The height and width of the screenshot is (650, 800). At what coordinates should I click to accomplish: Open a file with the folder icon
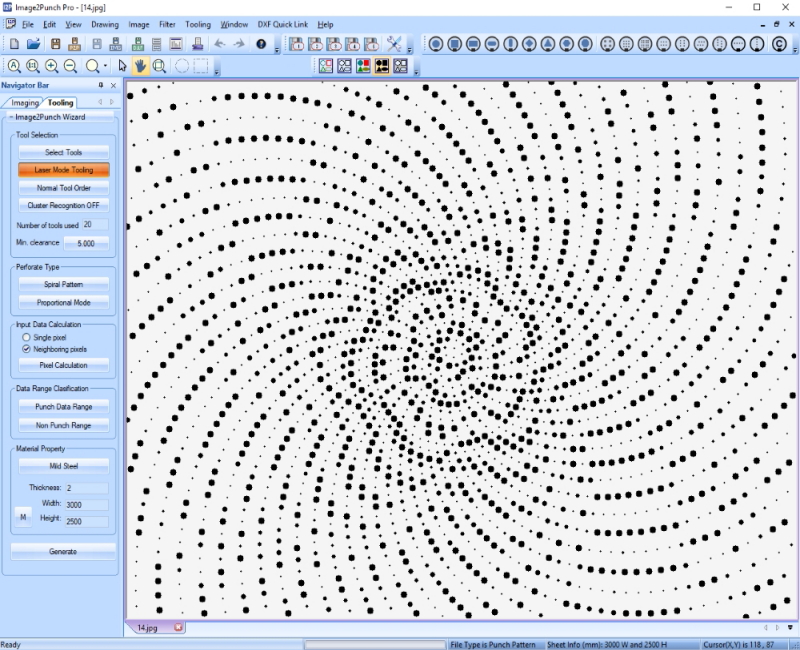tap(34, 44)
